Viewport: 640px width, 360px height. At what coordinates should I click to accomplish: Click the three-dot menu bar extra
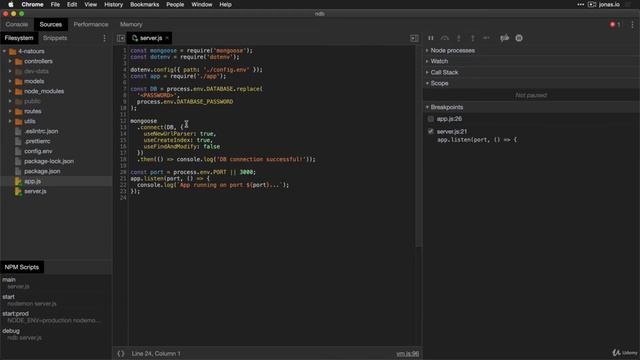pos(580,4)
